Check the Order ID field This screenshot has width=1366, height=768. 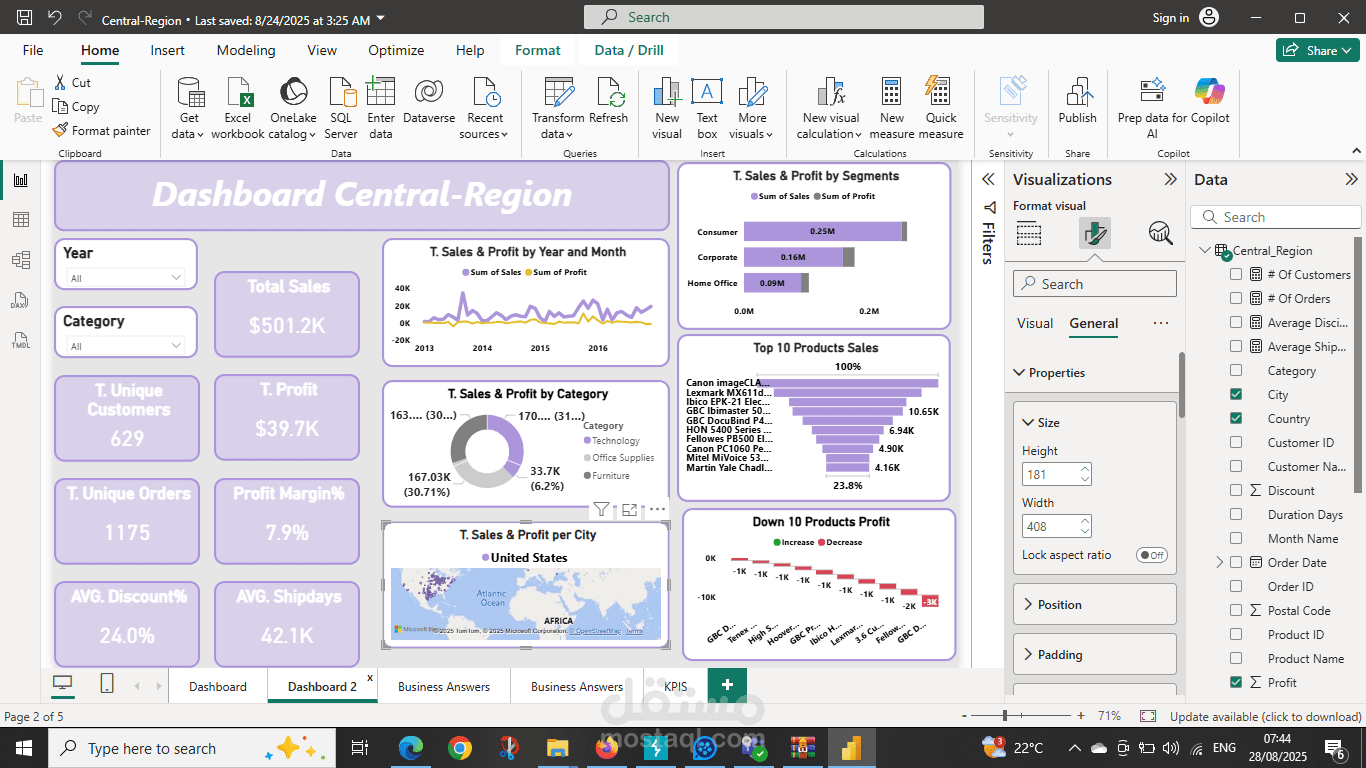[1236, 587]
